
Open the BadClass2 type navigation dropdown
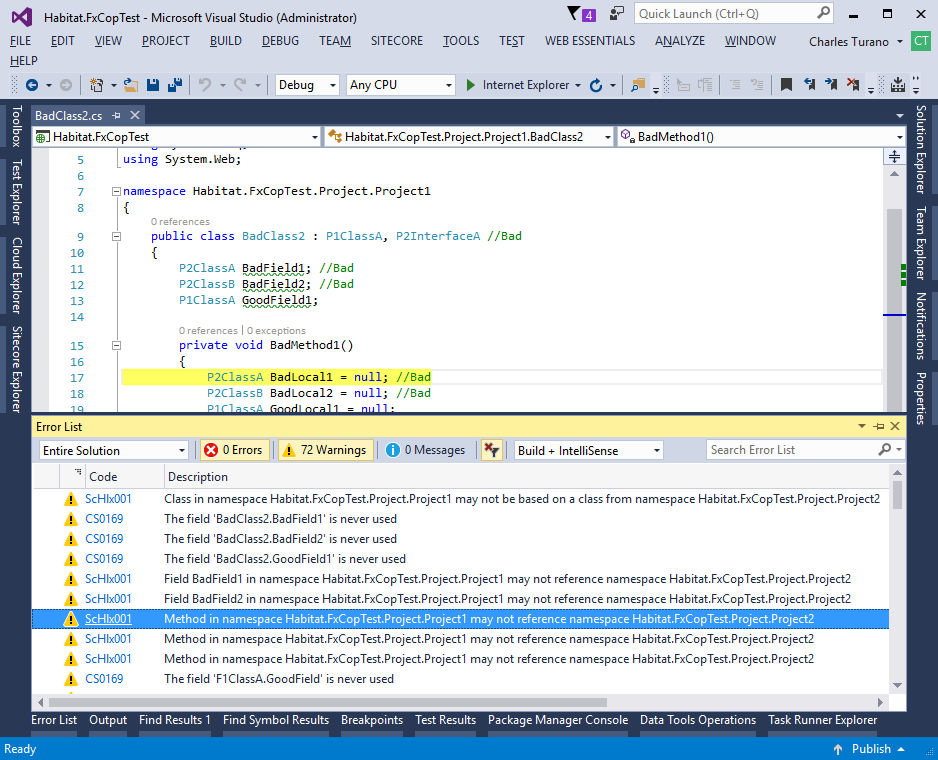point(470,137)
